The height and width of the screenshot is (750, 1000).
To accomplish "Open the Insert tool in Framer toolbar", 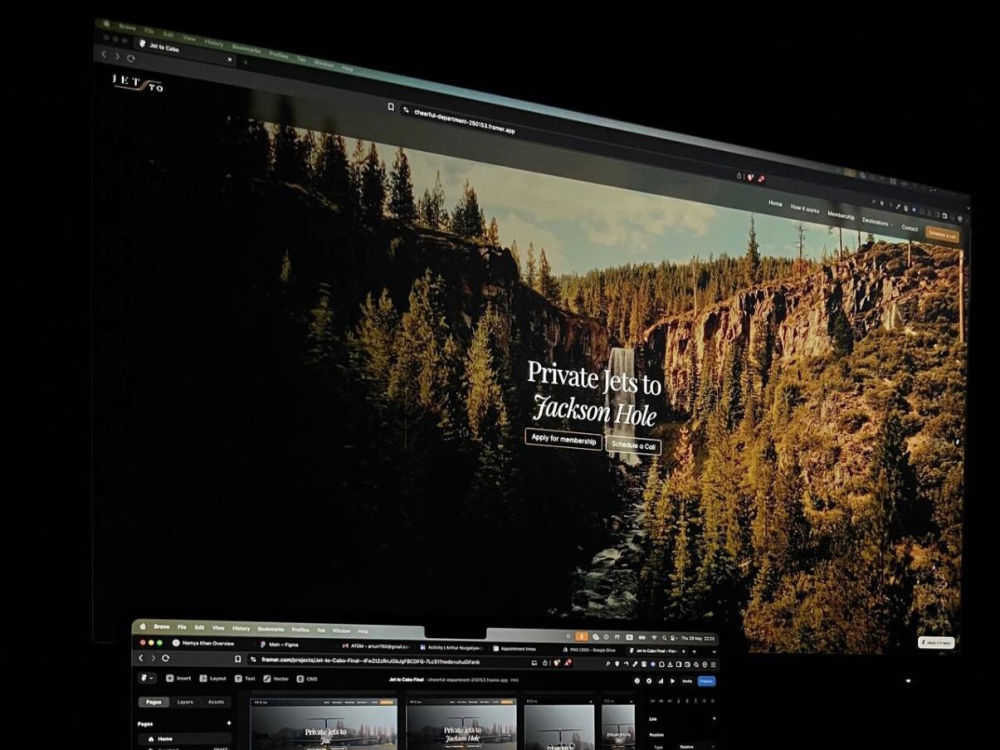I will click(179, 679).
